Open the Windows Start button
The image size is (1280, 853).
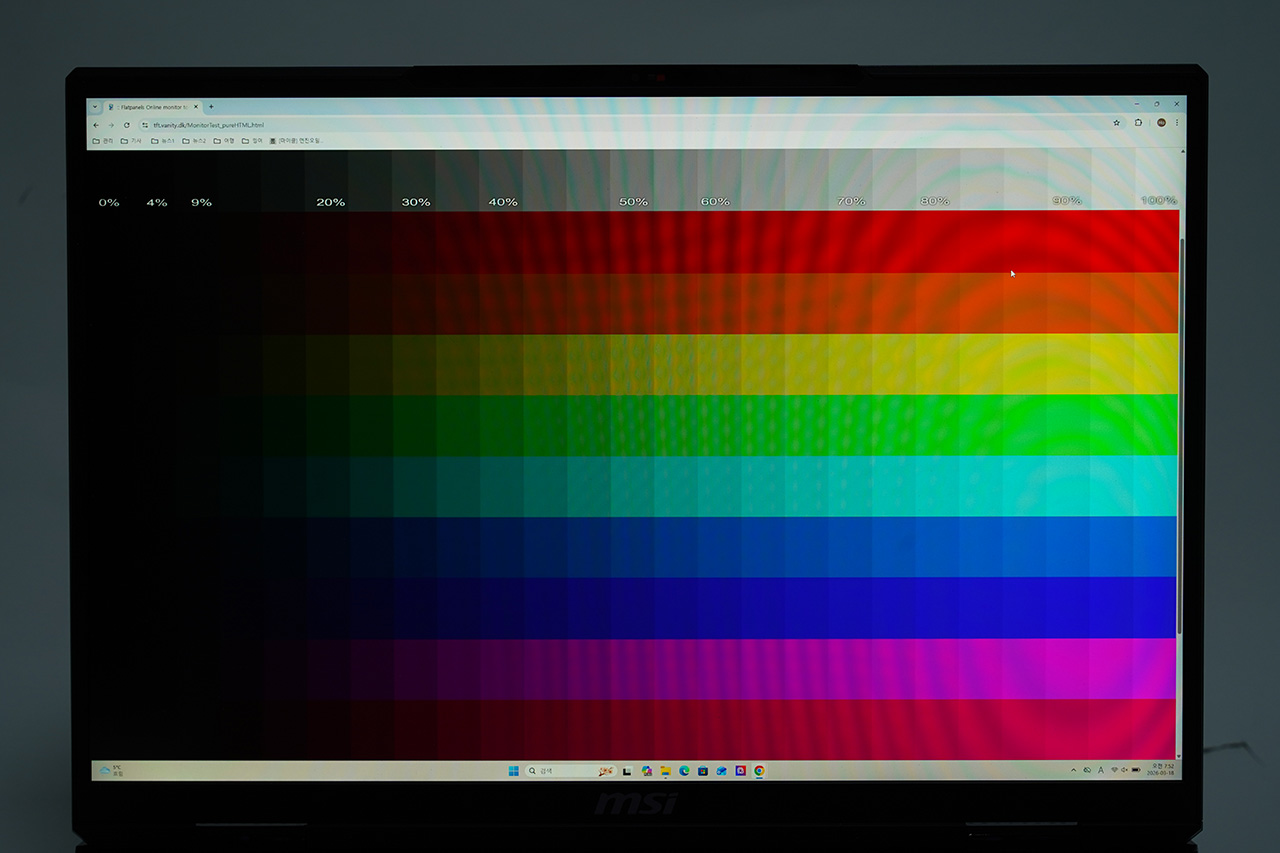coord(513,771)
